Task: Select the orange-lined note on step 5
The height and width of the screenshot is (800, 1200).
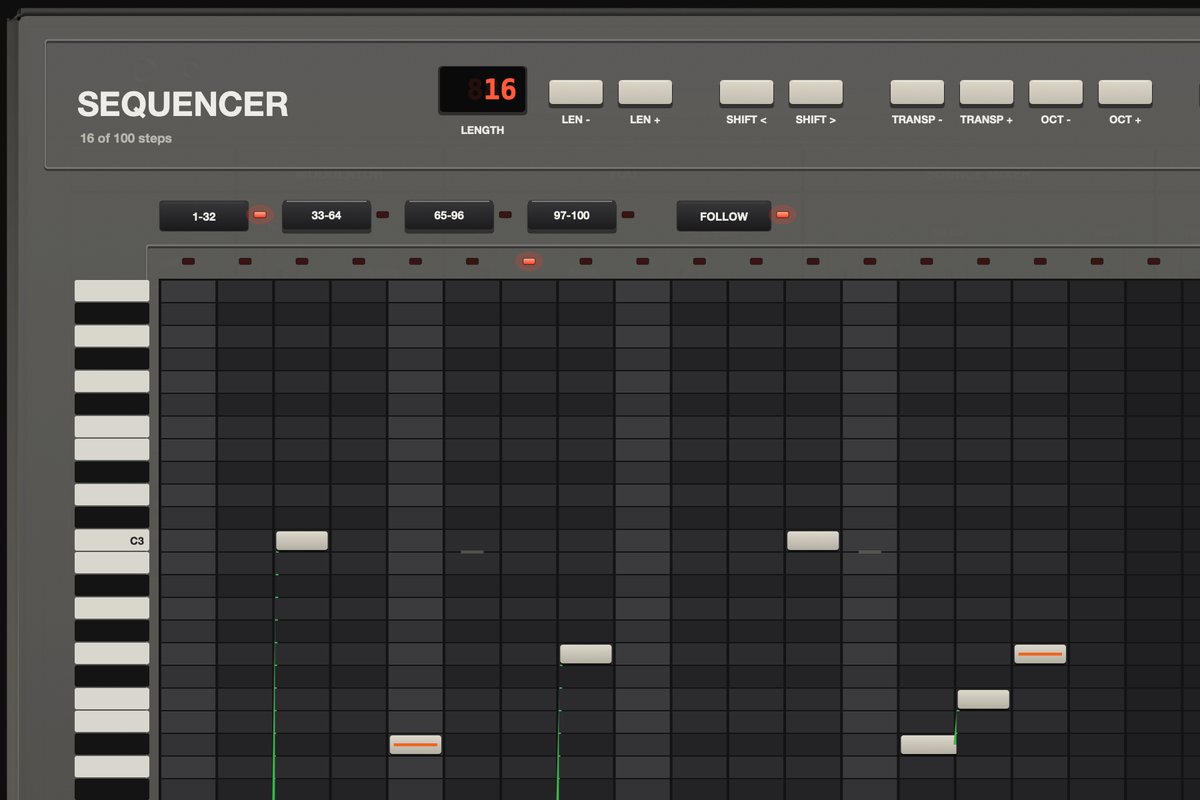Action: point(415,745)
